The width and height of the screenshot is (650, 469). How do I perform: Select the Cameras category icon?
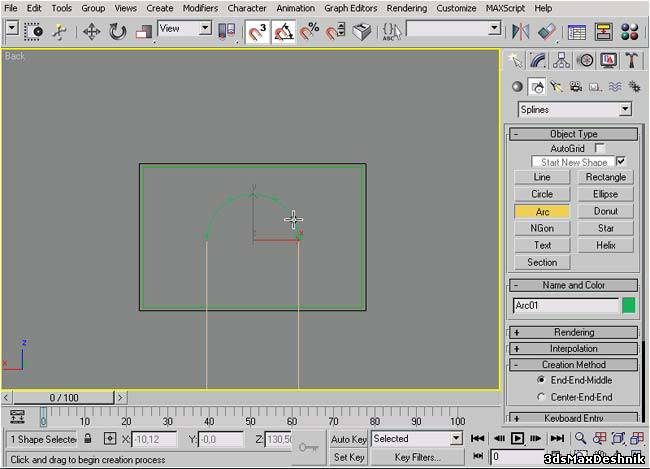[575, 87]
